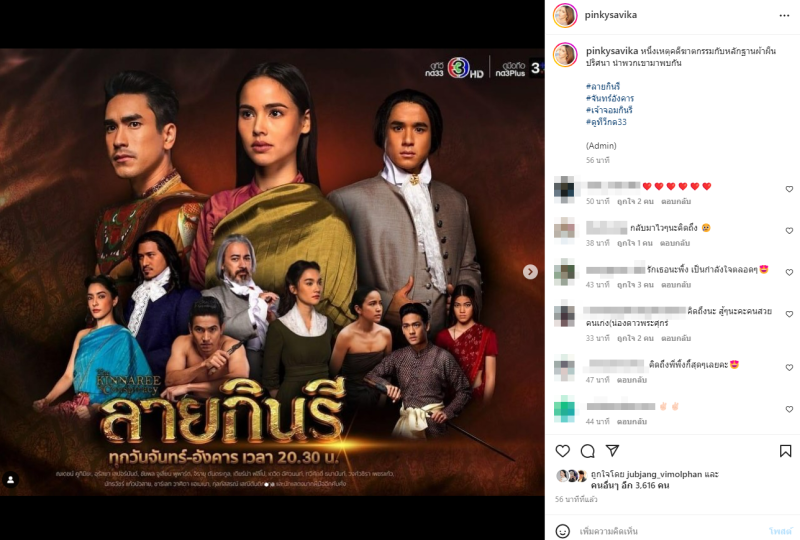Open the #จันทร์อังคาร hashtag

[x=610, y=98]
